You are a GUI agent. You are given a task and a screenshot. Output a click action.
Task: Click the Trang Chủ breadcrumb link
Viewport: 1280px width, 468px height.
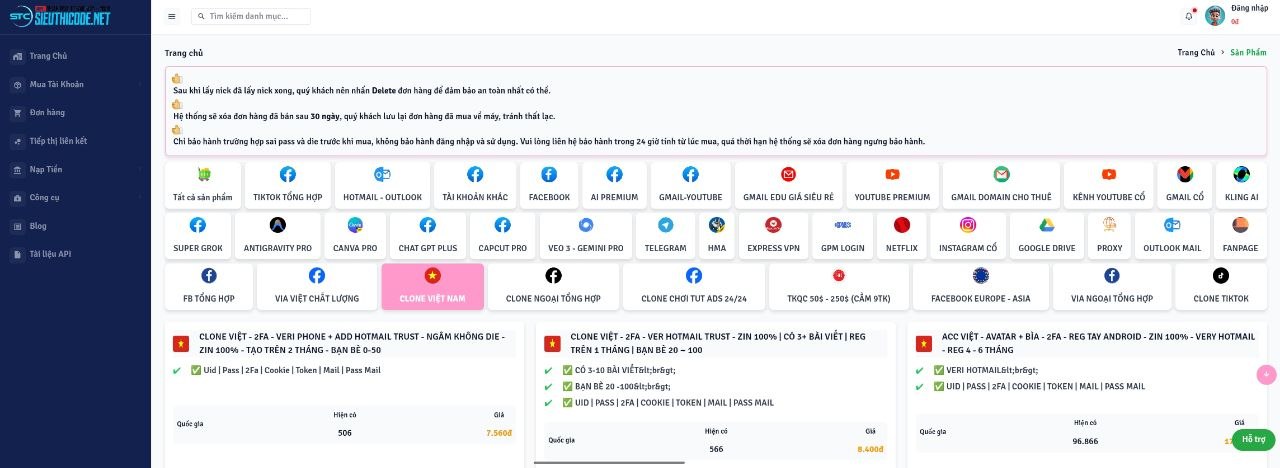tap(1196, 52)
